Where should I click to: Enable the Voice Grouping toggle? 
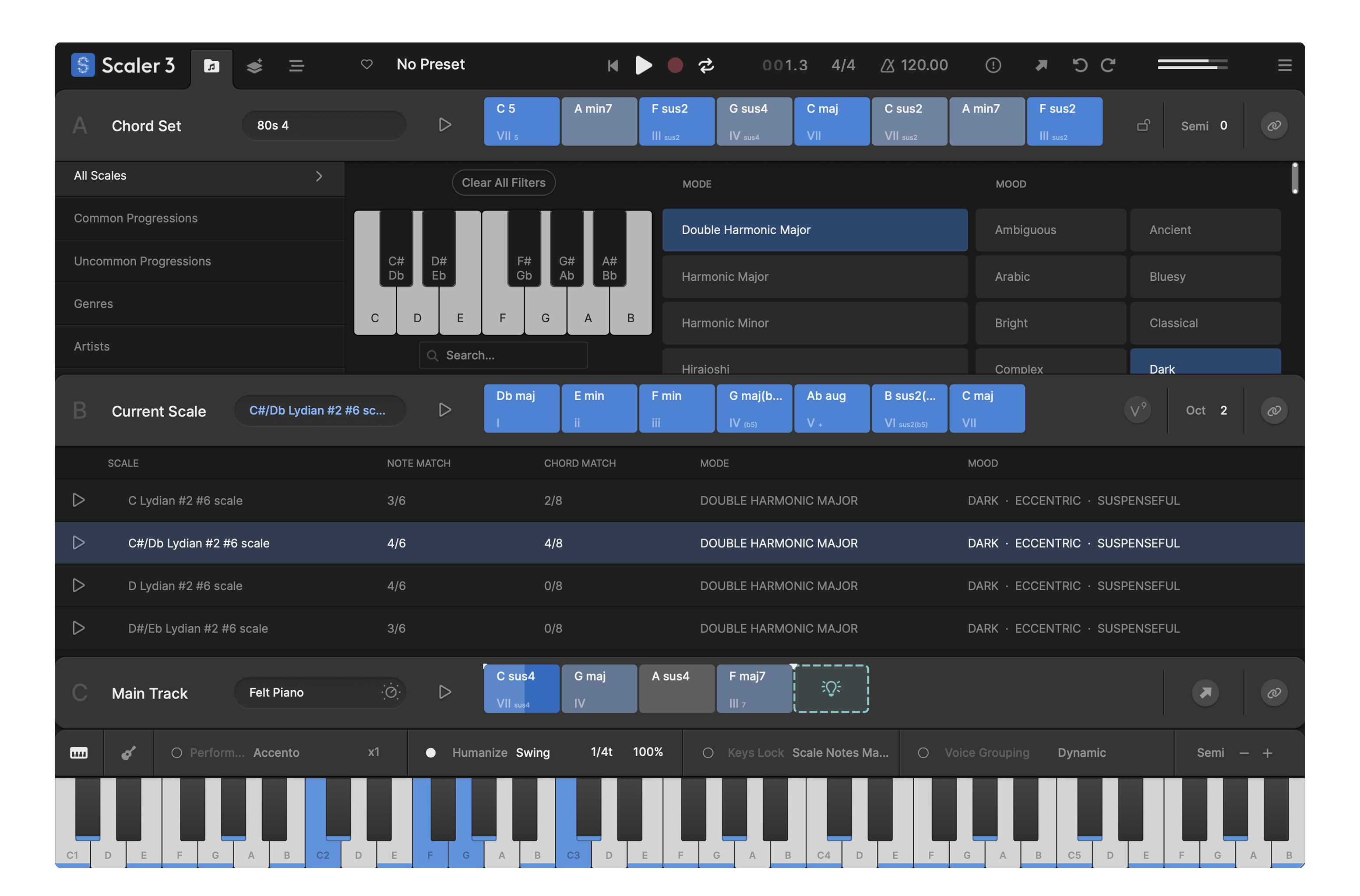point(923,752)
